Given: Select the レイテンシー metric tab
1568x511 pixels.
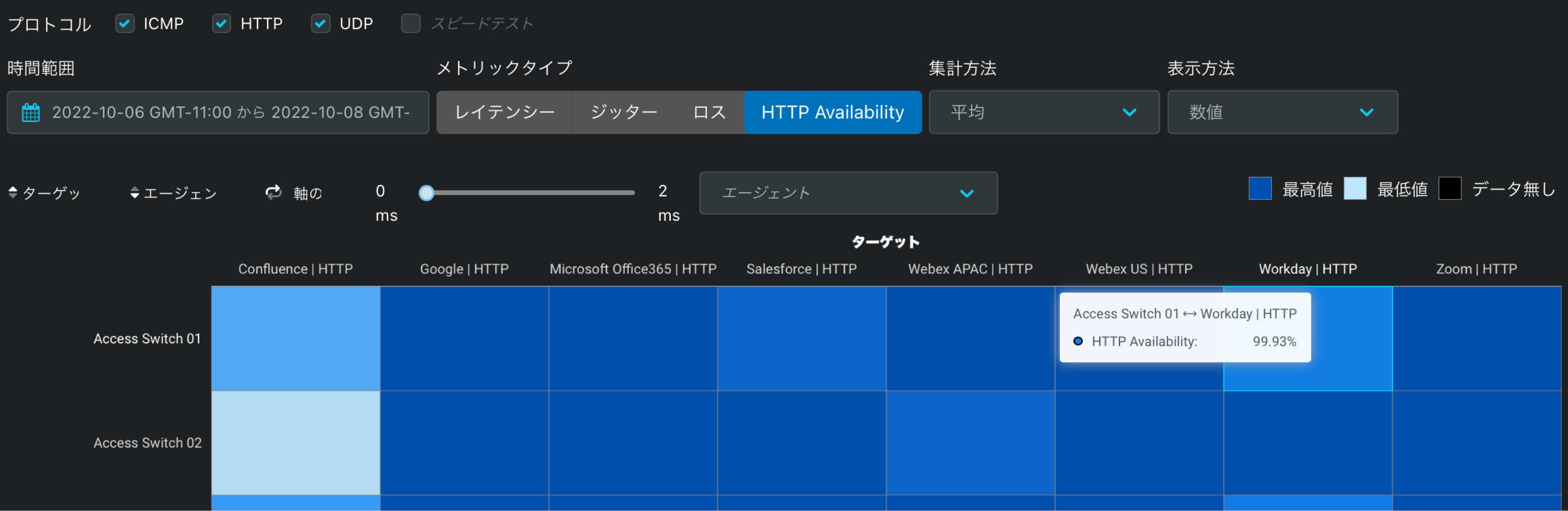Looking at the screenshot, I should 505,113.
